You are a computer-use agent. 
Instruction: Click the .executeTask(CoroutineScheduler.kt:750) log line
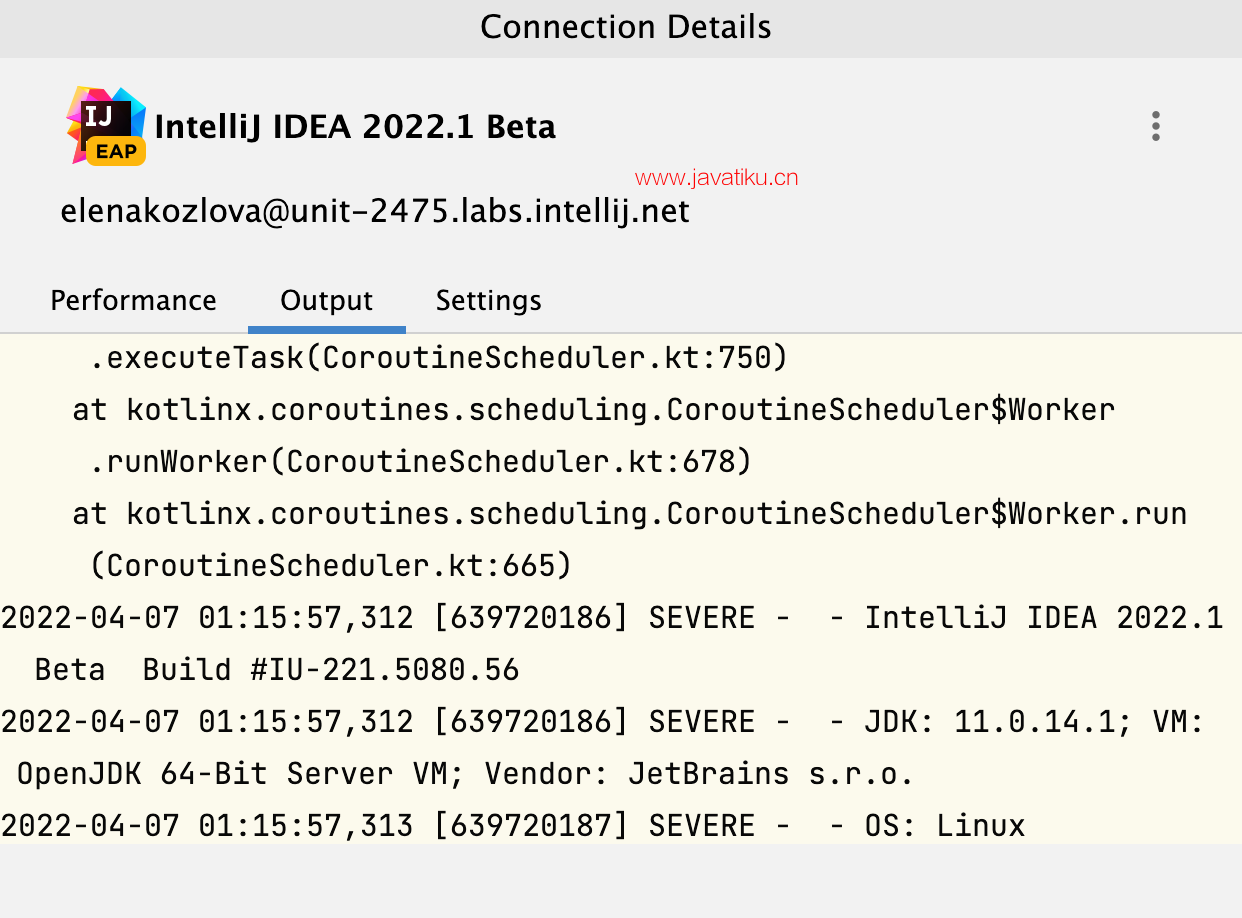439,358
